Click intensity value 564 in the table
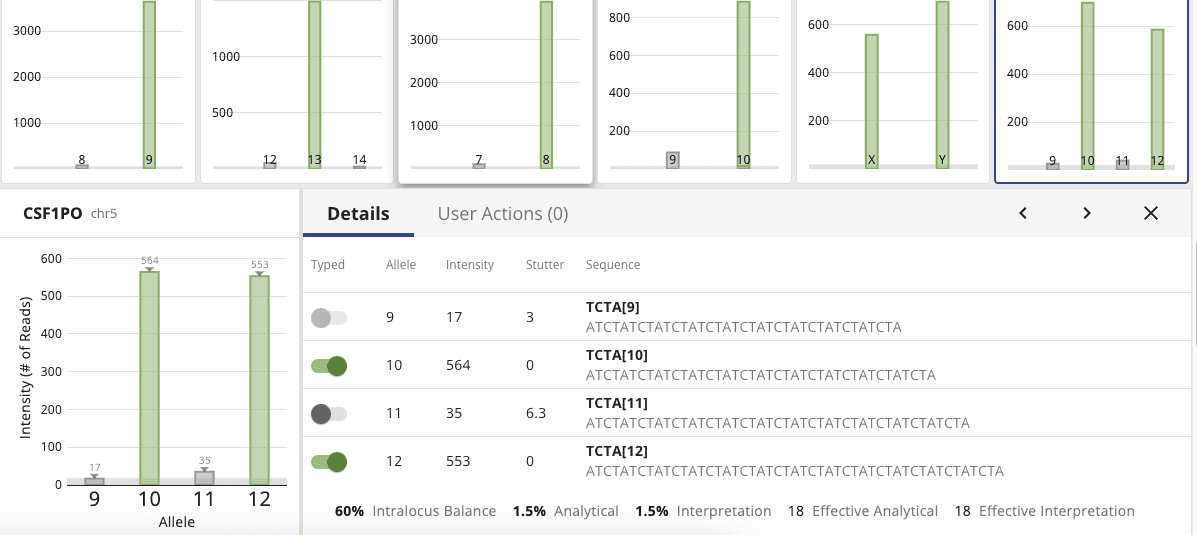1197x535 pixels. [x=458, y=366]
